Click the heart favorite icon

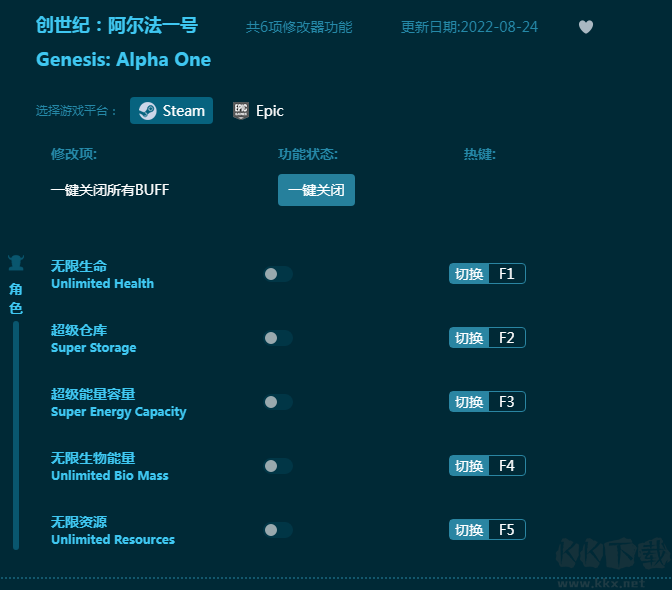click(x=585, y=27)
